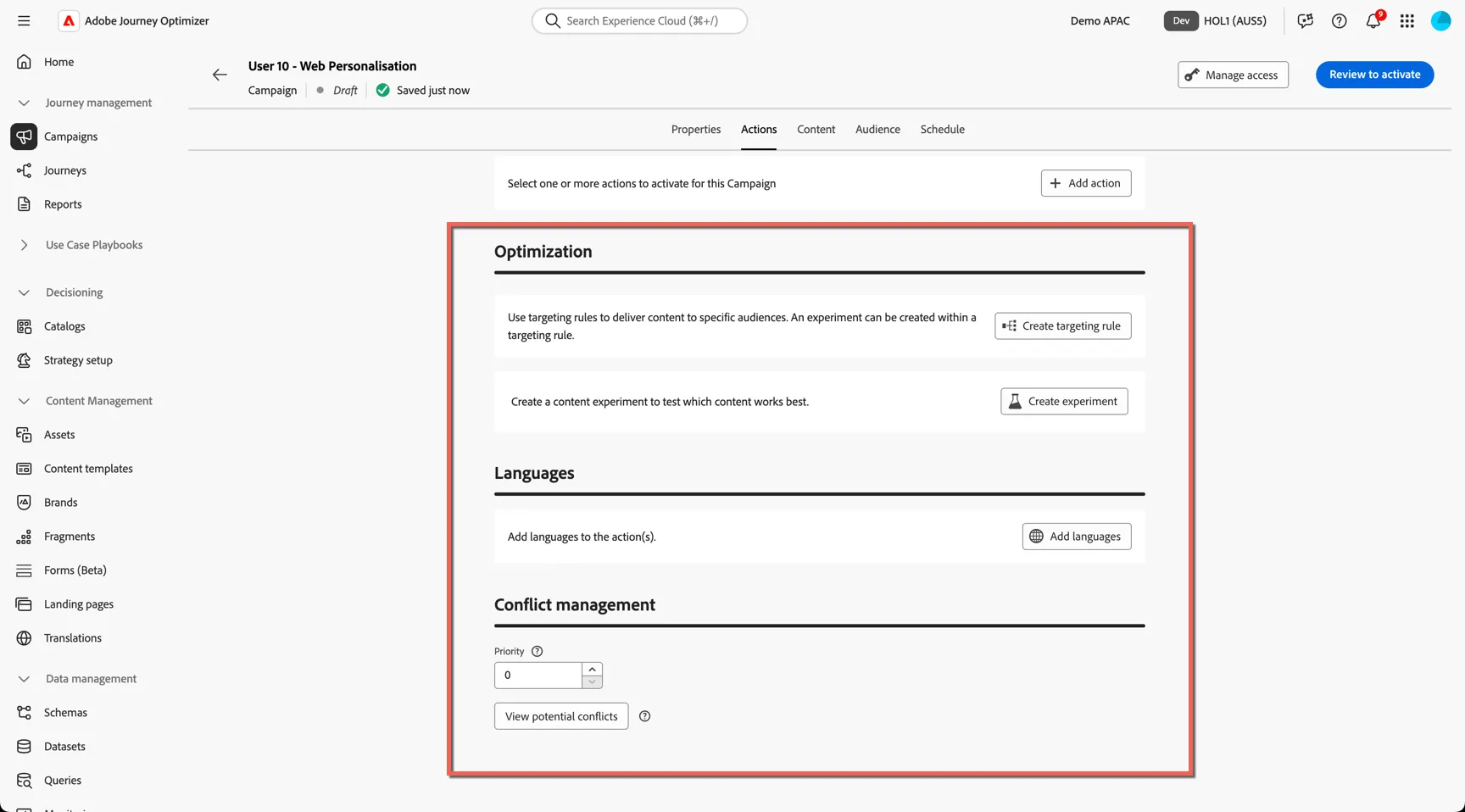Click the Home icon in sidebar

(24, 62)
